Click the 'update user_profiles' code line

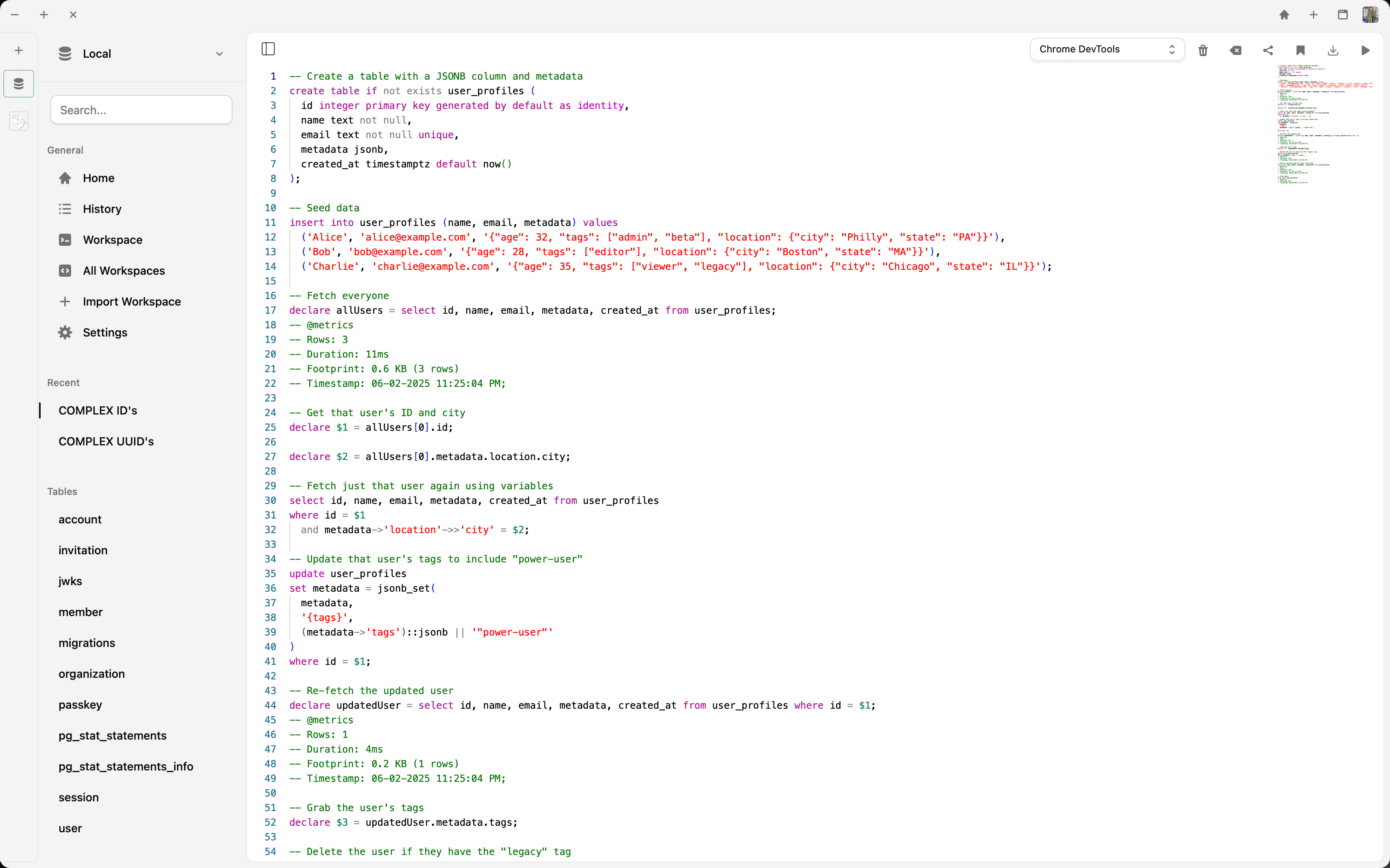tap(347, 574)
